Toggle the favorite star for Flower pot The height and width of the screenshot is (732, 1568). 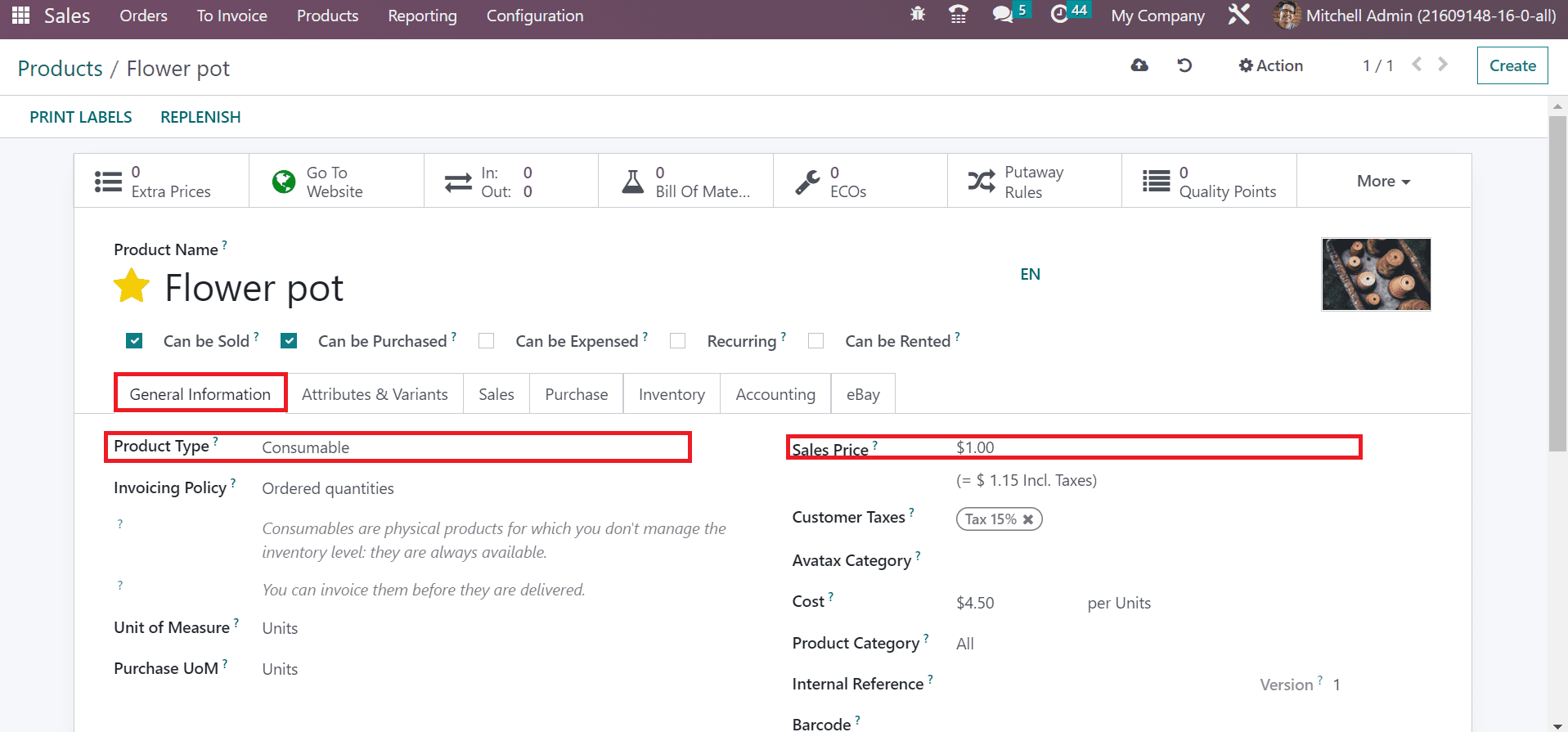pos(132,287)
